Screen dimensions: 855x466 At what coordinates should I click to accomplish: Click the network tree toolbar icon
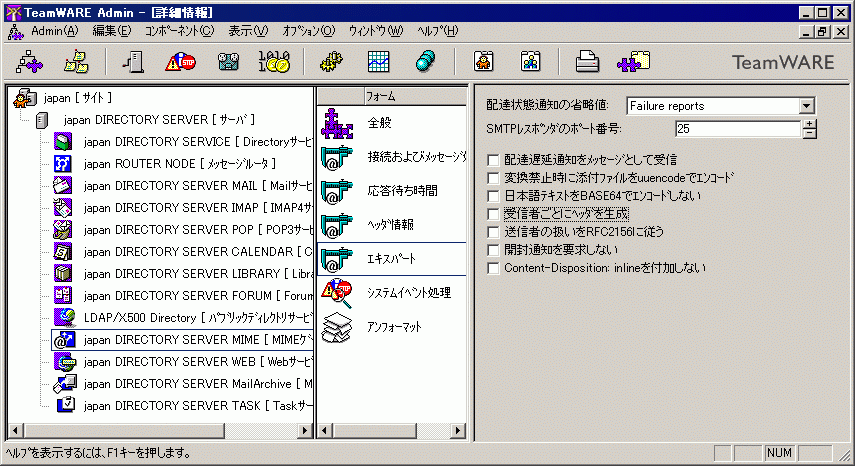click(x=29, y=62)
